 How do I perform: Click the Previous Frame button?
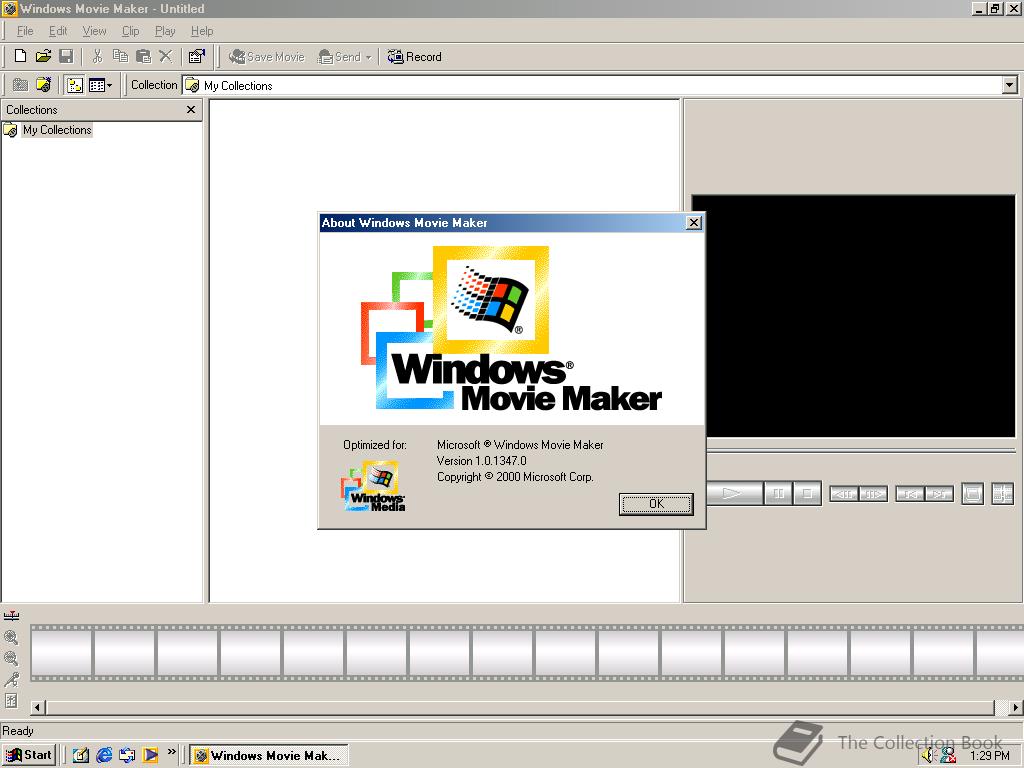tap(844, 494)
